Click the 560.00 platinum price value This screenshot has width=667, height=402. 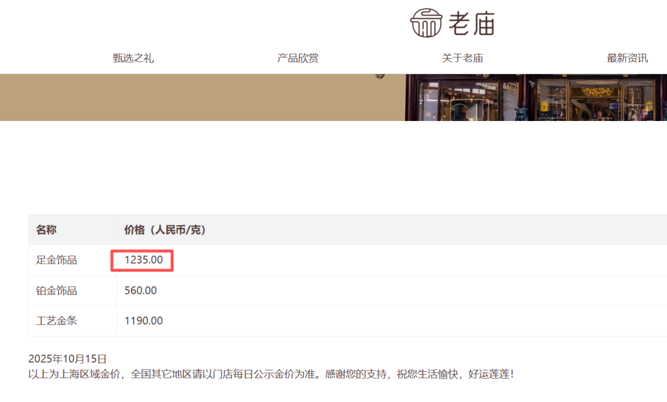click(x=140, y=291)
